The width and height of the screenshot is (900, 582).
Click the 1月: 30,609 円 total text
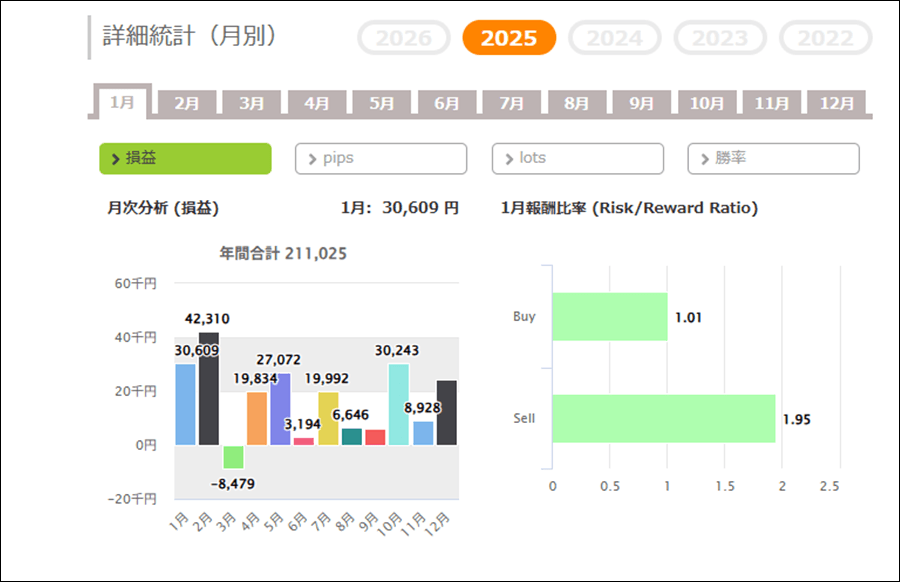click(x=400, y=208)
